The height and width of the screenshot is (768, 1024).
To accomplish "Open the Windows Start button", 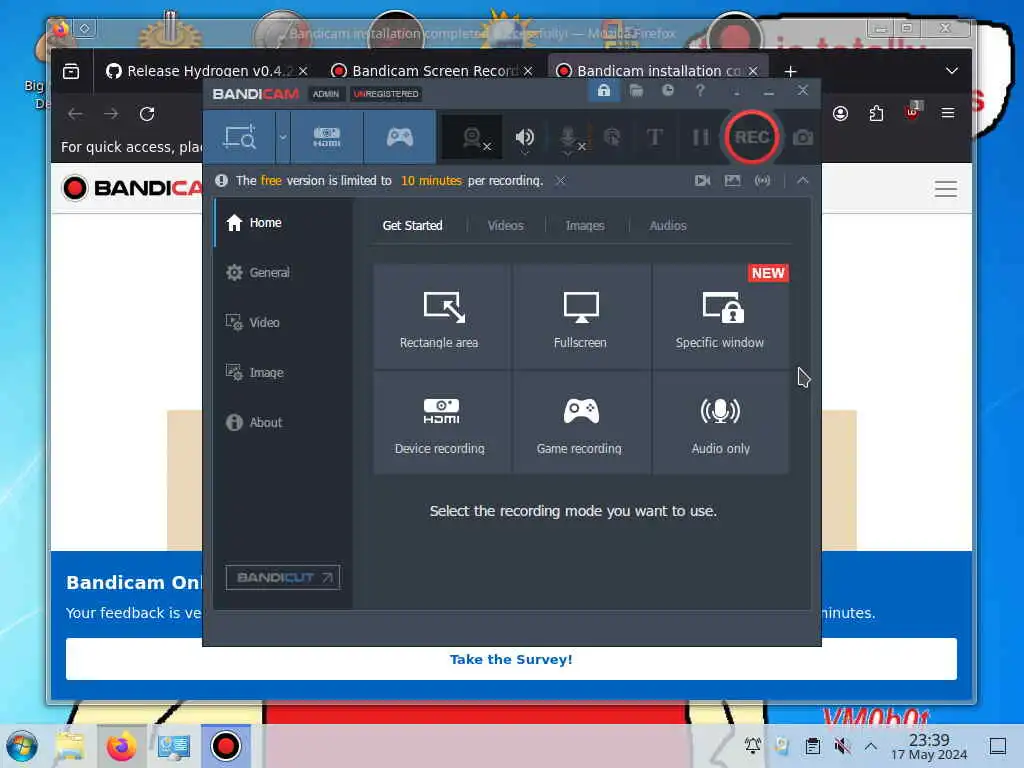I will 22,746.
